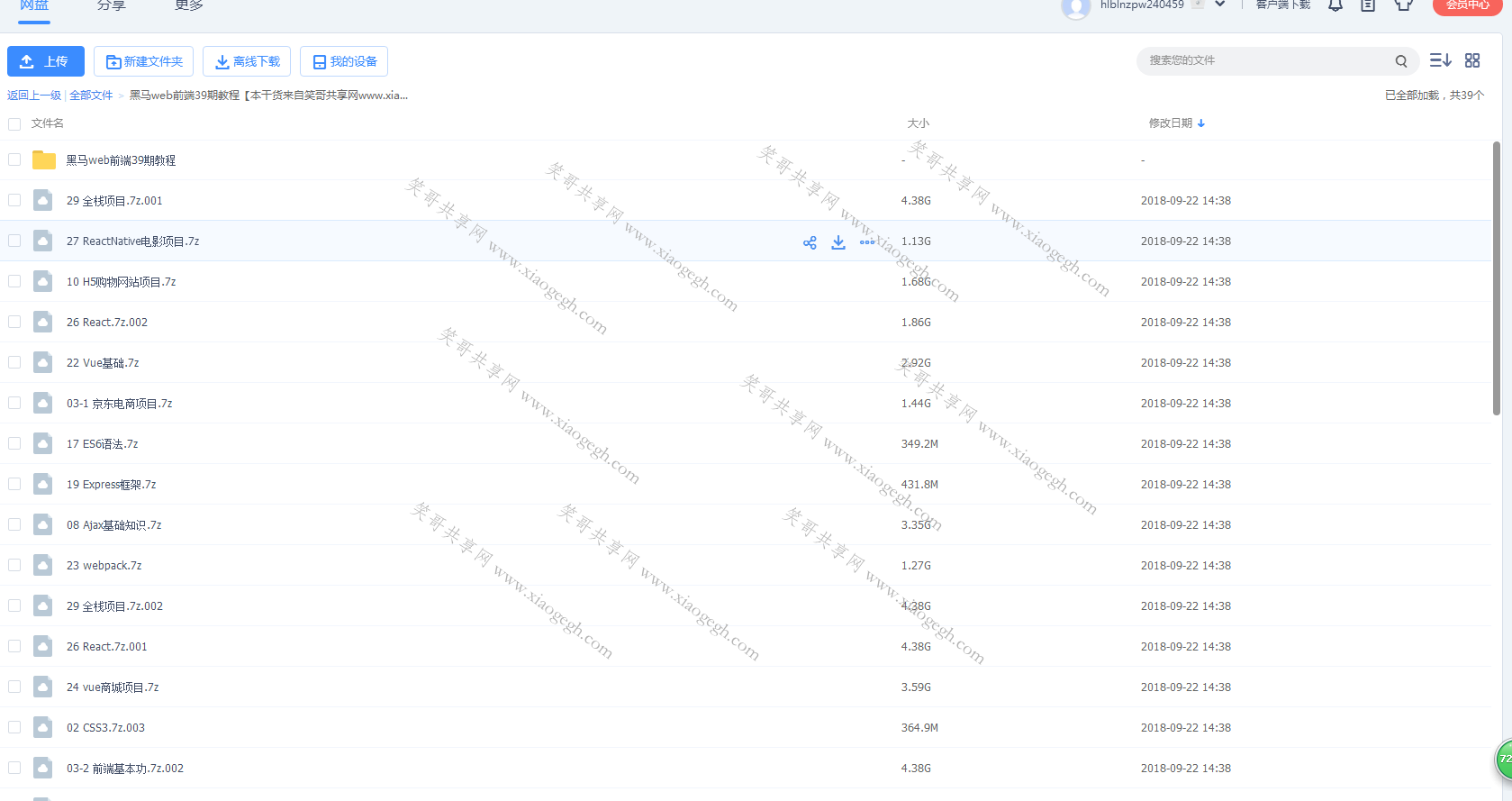Viewport: 1512px width, 801px height.
Task: Open the sort order icon
Action: (1441, 60)
